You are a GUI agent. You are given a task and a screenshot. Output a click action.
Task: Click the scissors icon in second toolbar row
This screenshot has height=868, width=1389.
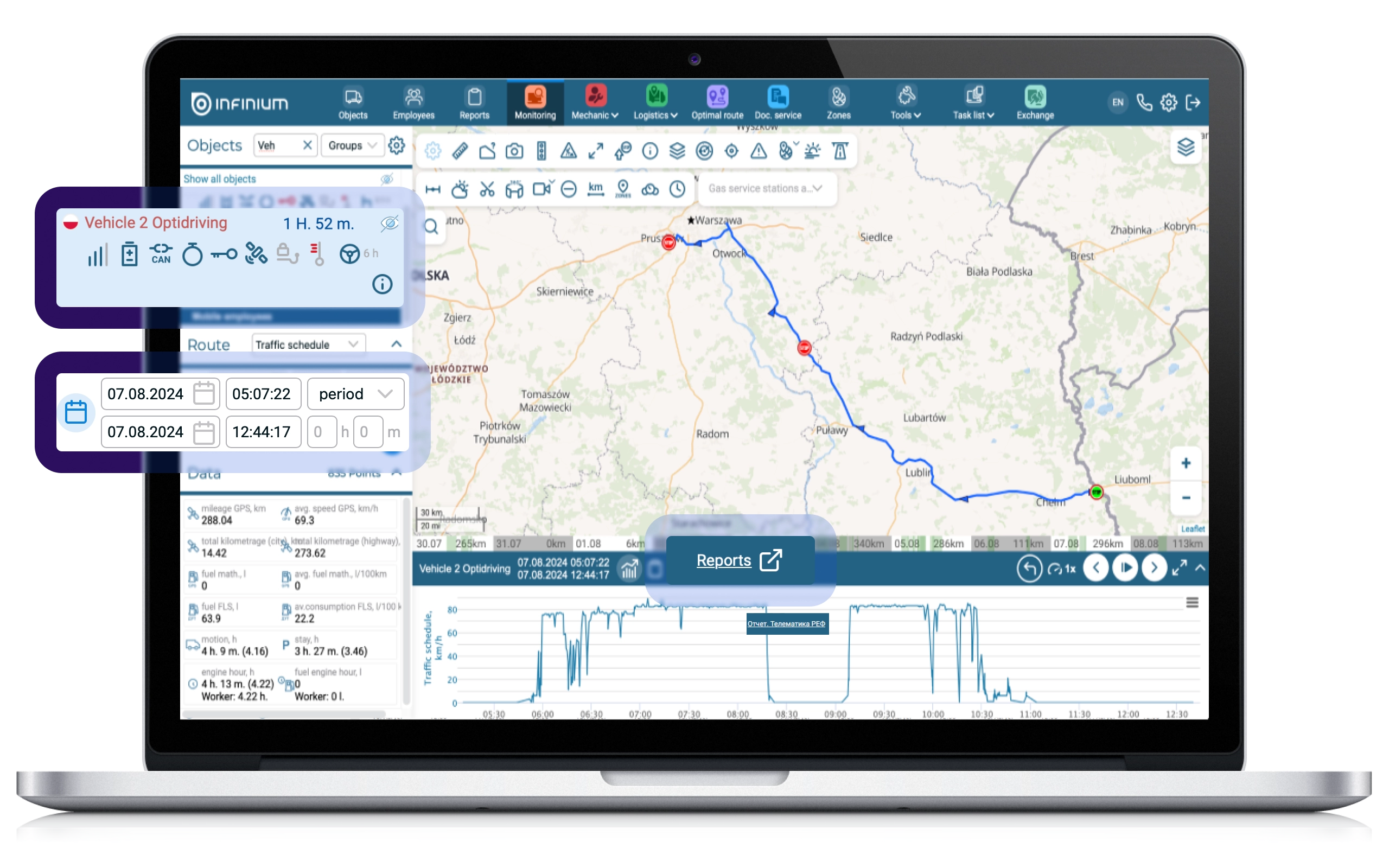(x=487, y=189)
